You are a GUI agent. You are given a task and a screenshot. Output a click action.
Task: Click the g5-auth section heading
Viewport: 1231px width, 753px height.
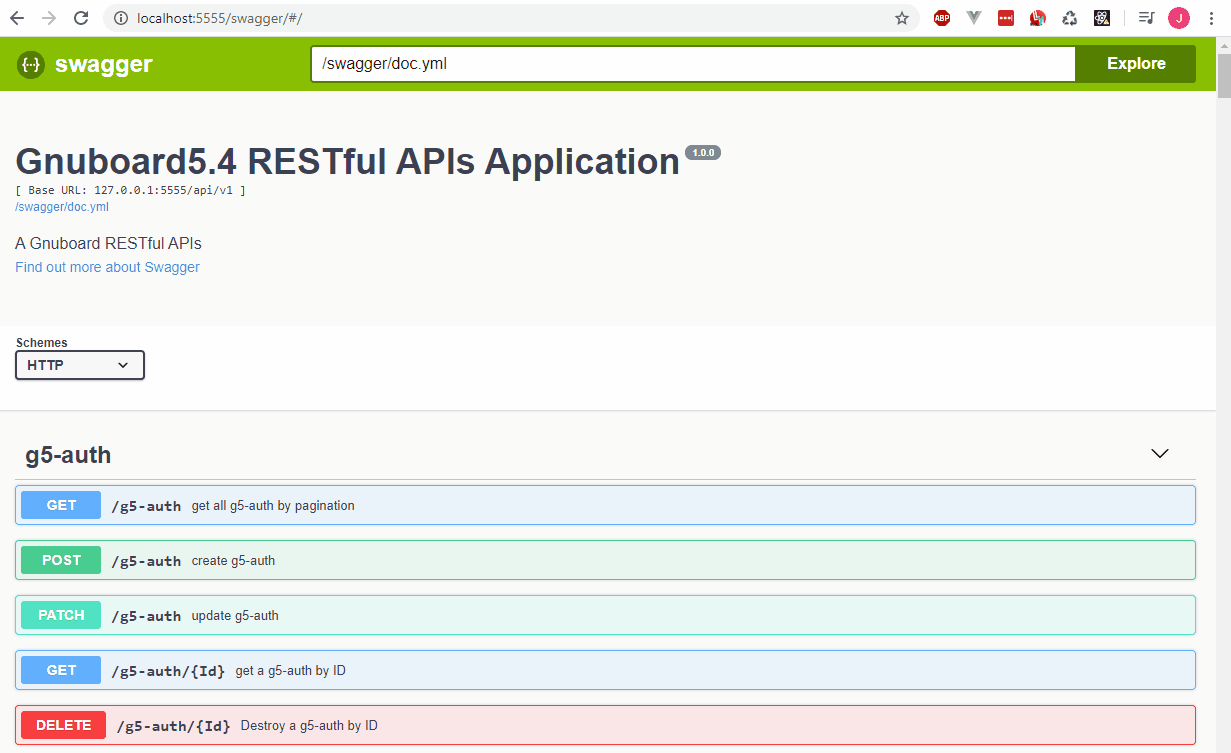tap(68, 455)
